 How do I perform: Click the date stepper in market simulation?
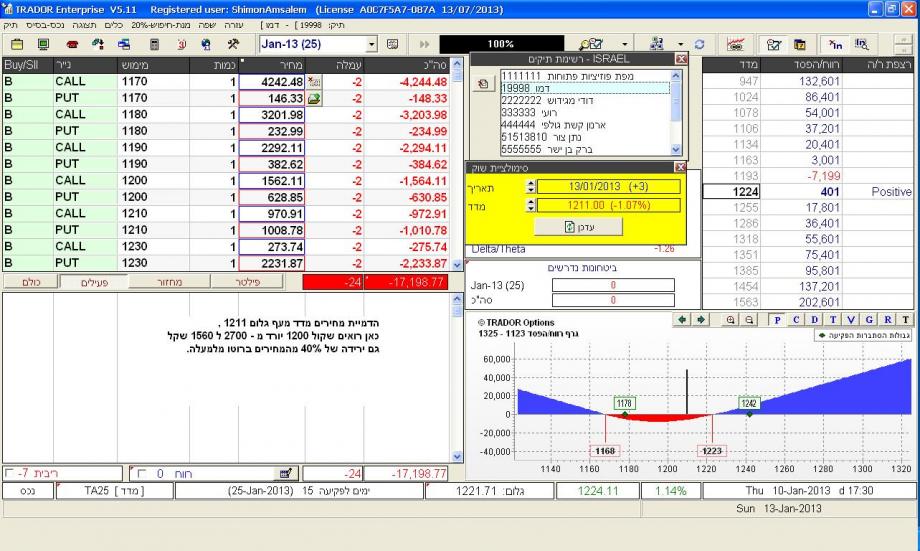click(x=530, y=186)
